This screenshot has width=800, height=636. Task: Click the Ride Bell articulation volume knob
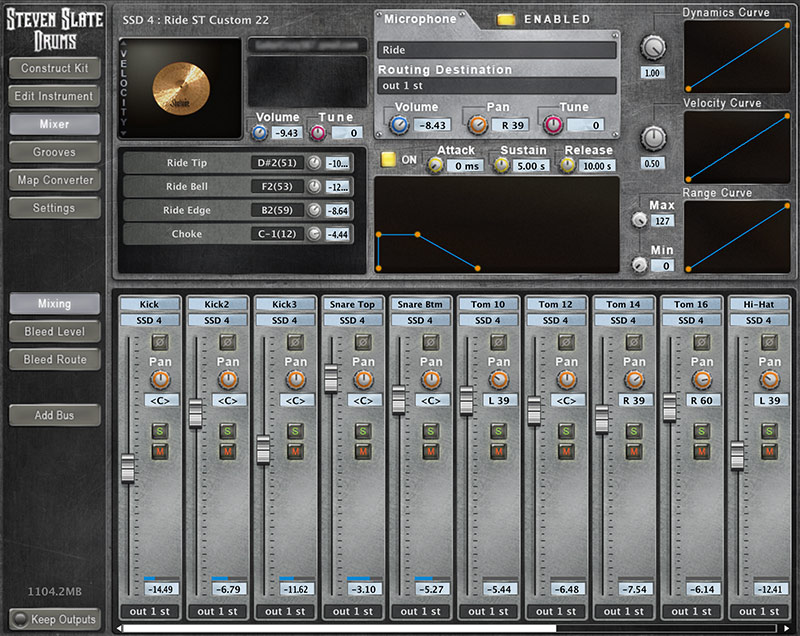[x=314, y=187]
